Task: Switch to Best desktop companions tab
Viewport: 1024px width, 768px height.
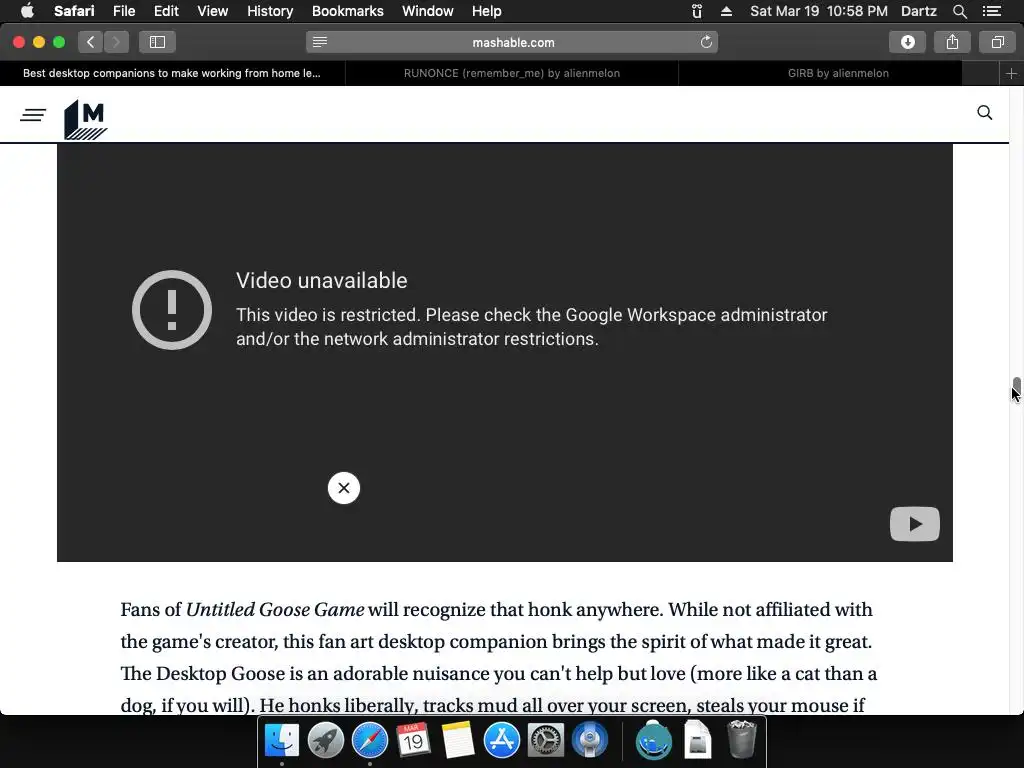Action: [x=172, y=73]
